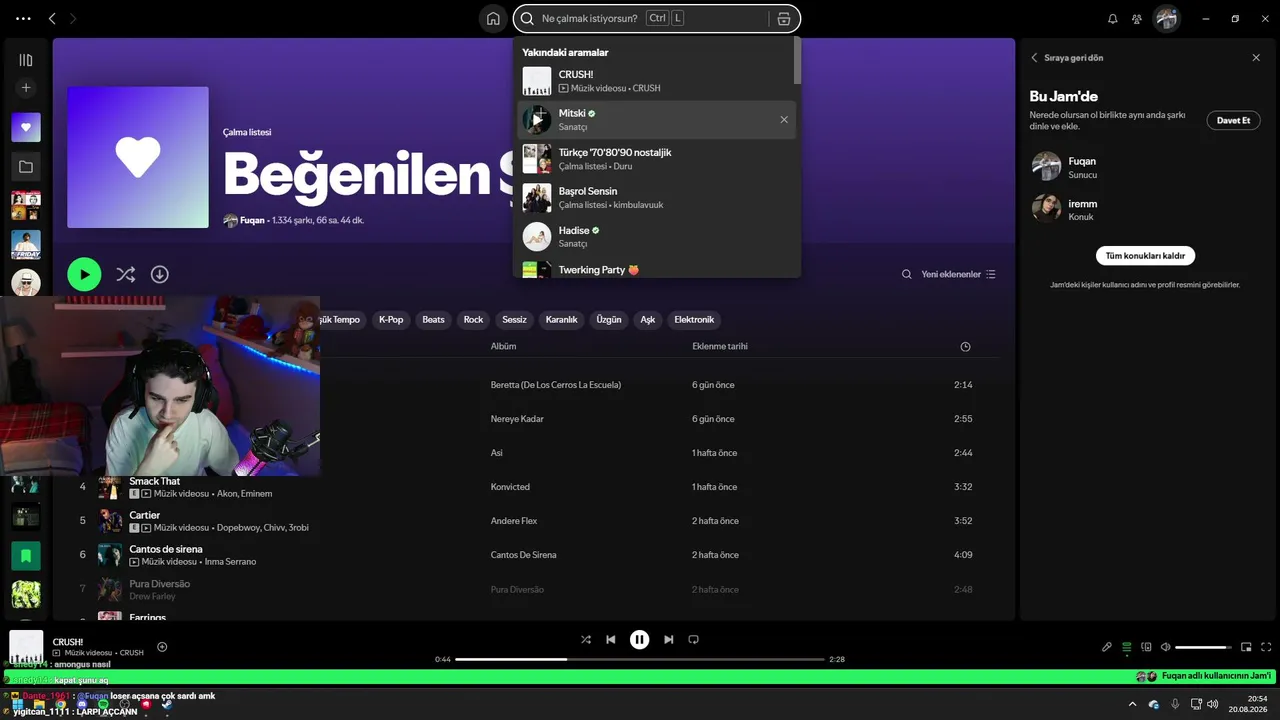Viewport: 1280px width, 720px height.
Task: Select the Aşk filter chip
Action: 648,320
